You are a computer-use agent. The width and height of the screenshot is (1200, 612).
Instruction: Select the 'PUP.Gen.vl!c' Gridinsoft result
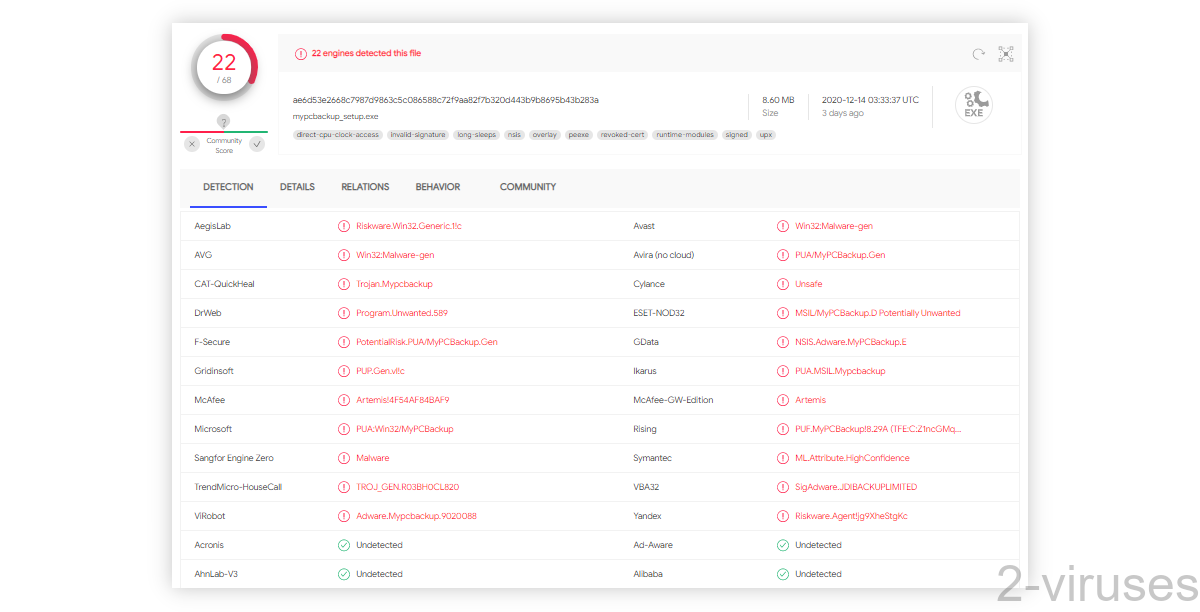tap(381, 371)
